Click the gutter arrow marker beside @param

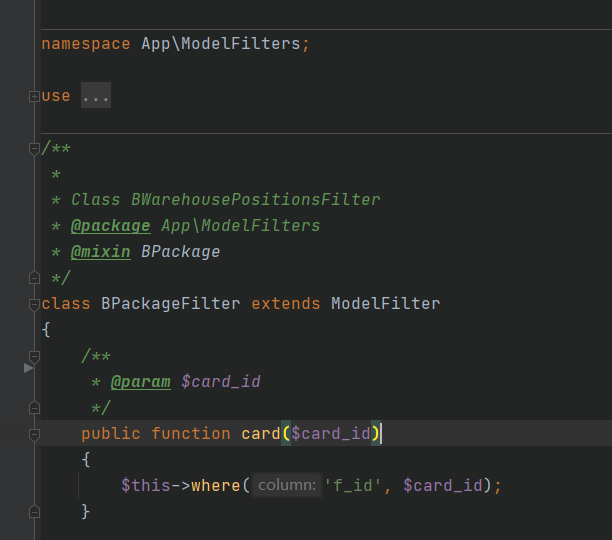coord(28,368)
